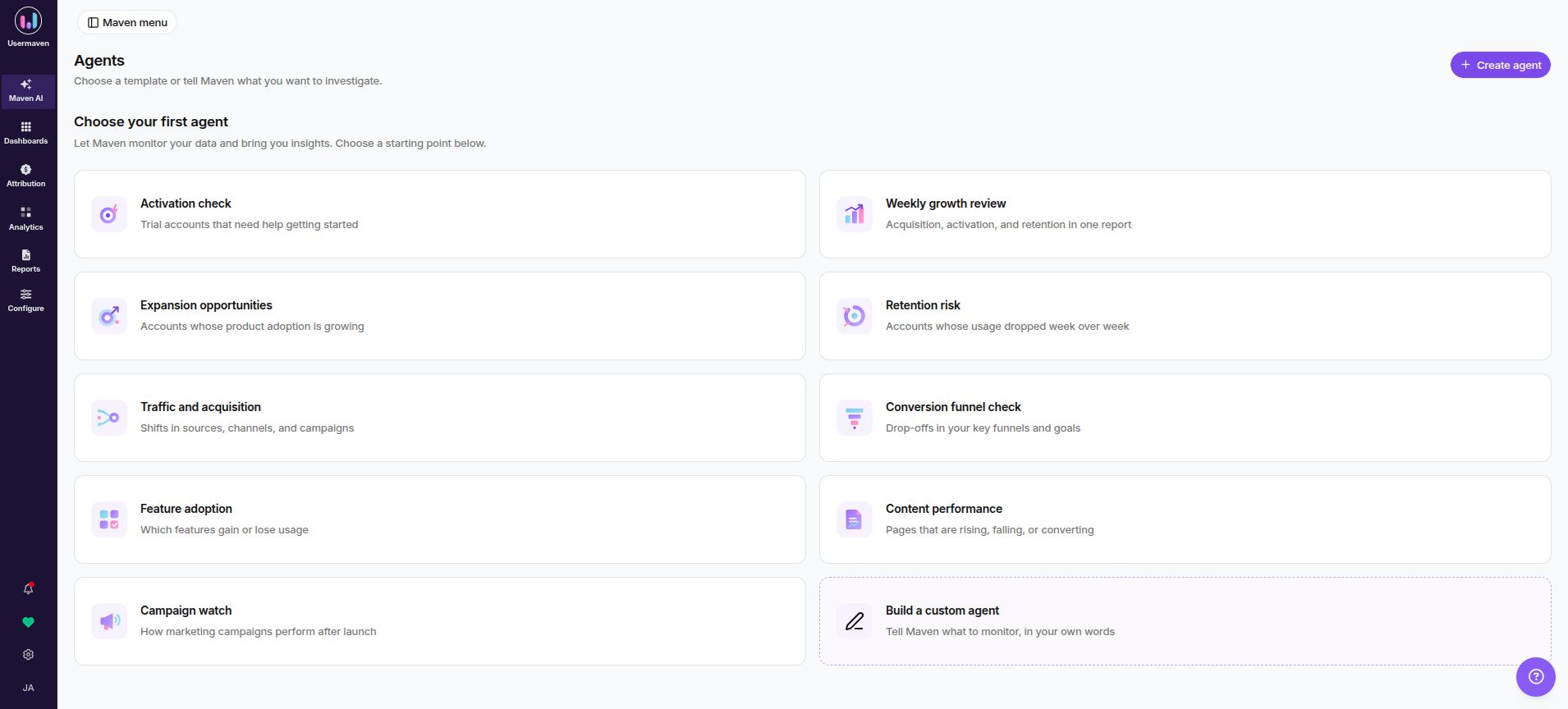Click 'Which features gain or lose usage'
This screenshot has width=1568, height=709.
[224, 530]
